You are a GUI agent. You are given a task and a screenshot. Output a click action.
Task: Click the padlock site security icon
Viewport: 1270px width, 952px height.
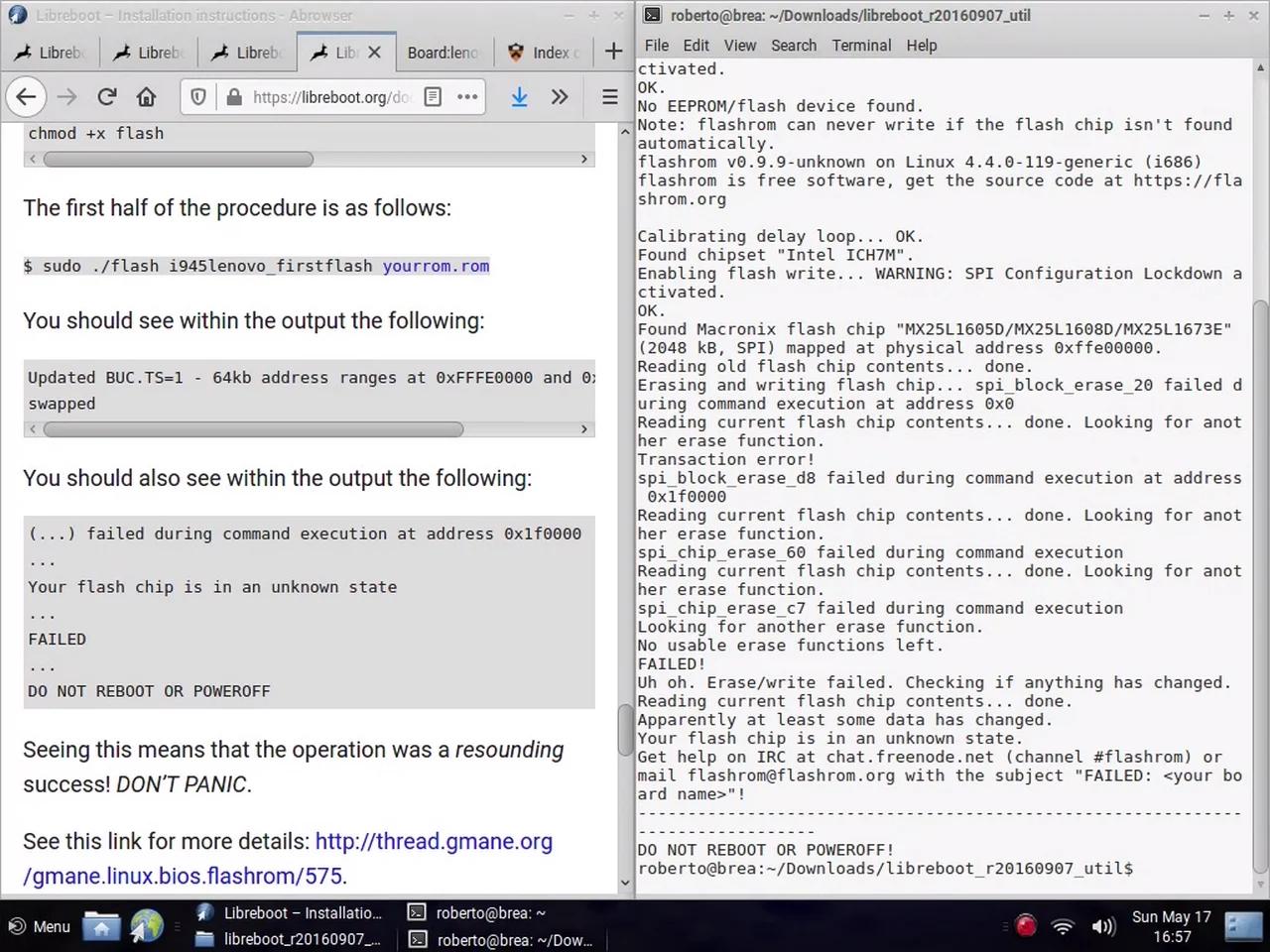coord(234,96)
